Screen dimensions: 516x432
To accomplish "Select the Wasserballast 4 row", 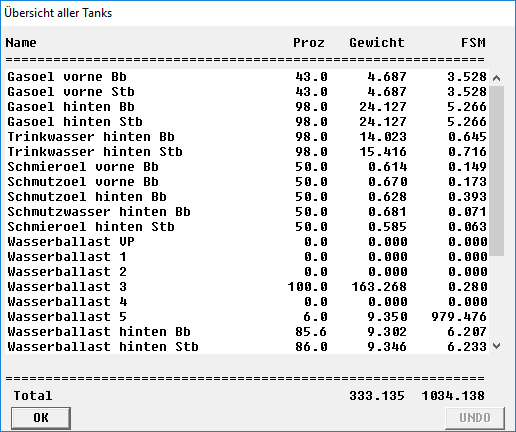I will (x=247, y=302).
